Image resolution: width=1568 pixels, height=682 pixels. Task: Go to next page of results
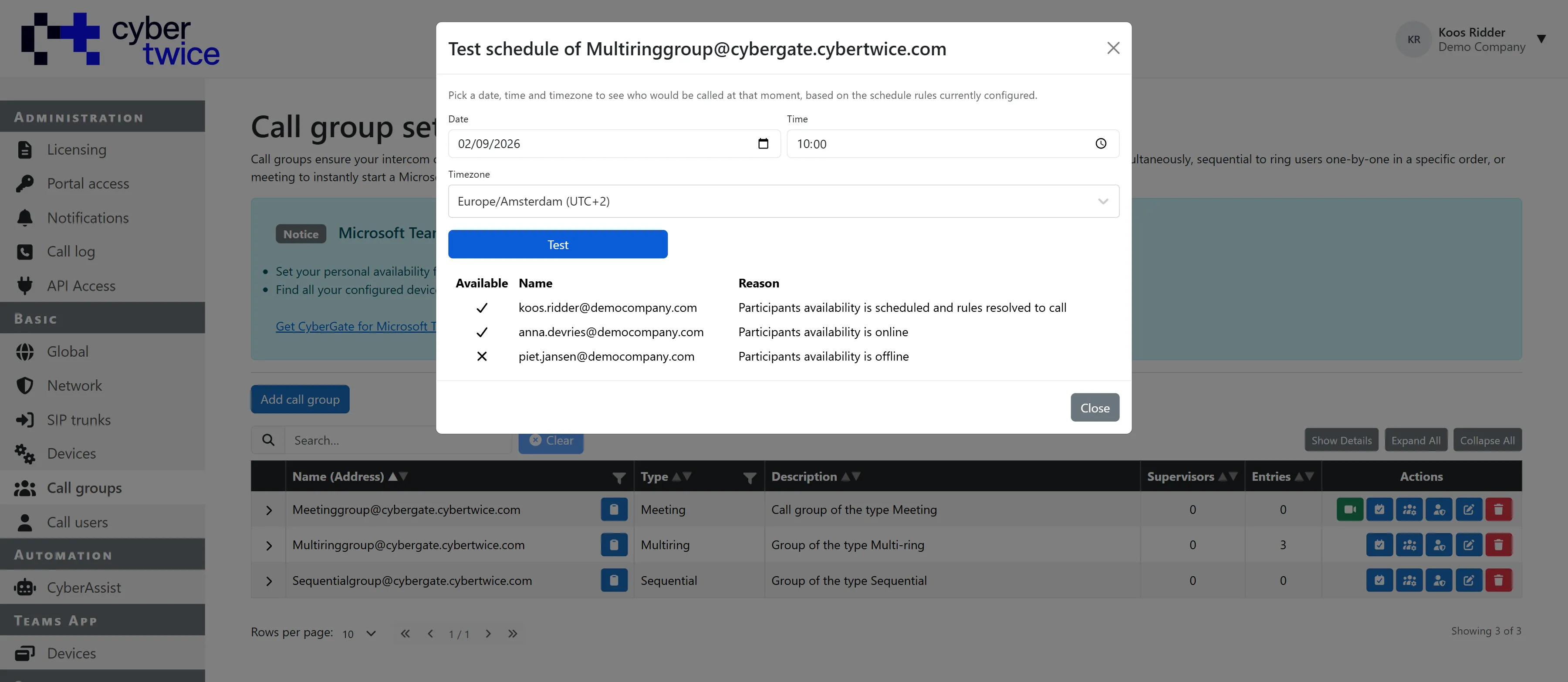(x=487, y=633)
